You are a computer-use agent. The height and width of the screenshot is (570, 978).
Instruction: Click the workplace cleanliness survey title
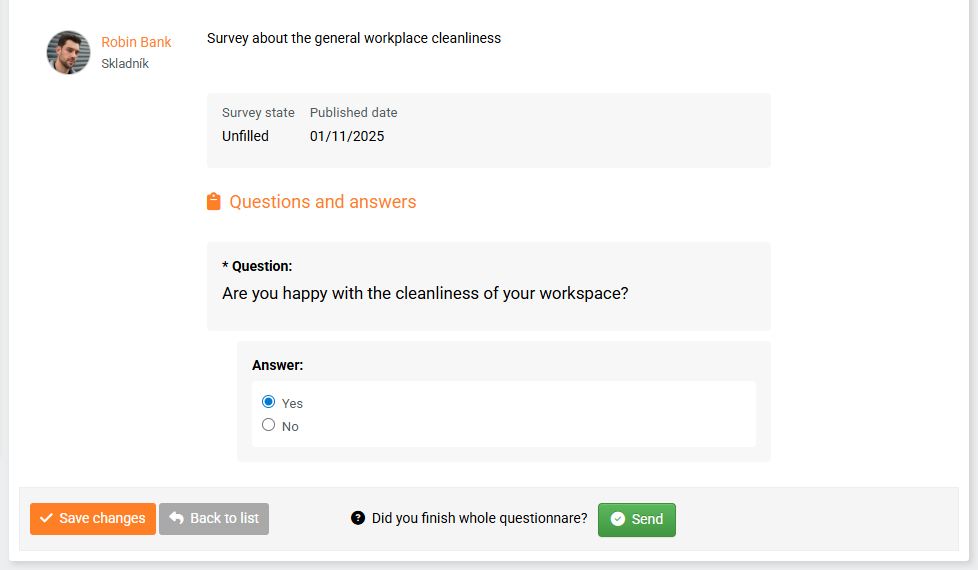(354, 38)
